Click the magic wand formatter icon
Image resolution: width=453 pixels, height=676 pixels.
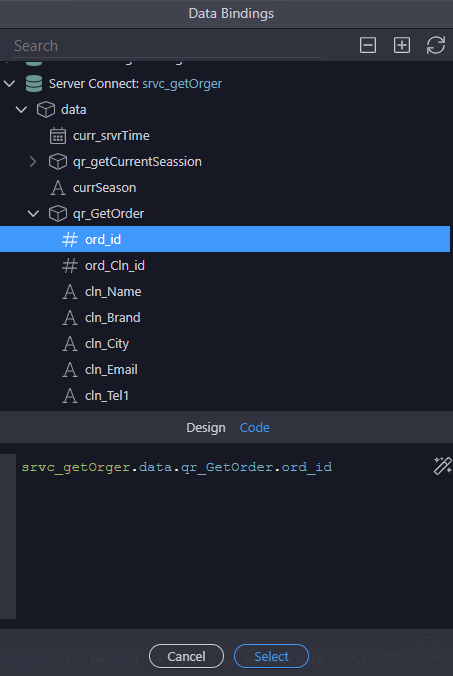pyautogui.click(x=442, y=466)
